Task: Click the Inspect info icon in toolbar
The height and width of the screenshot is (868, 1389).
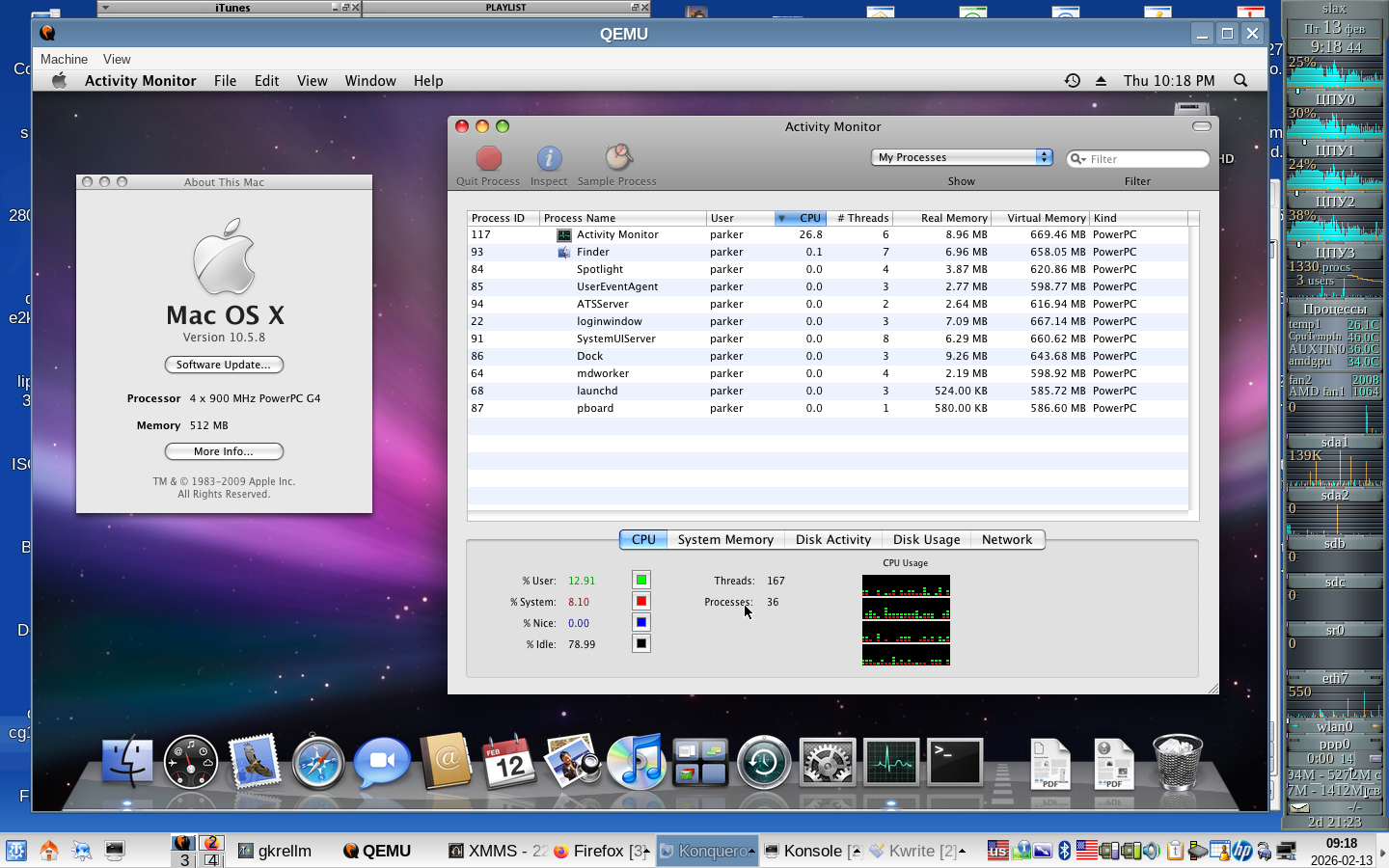Action: point(549,158)
